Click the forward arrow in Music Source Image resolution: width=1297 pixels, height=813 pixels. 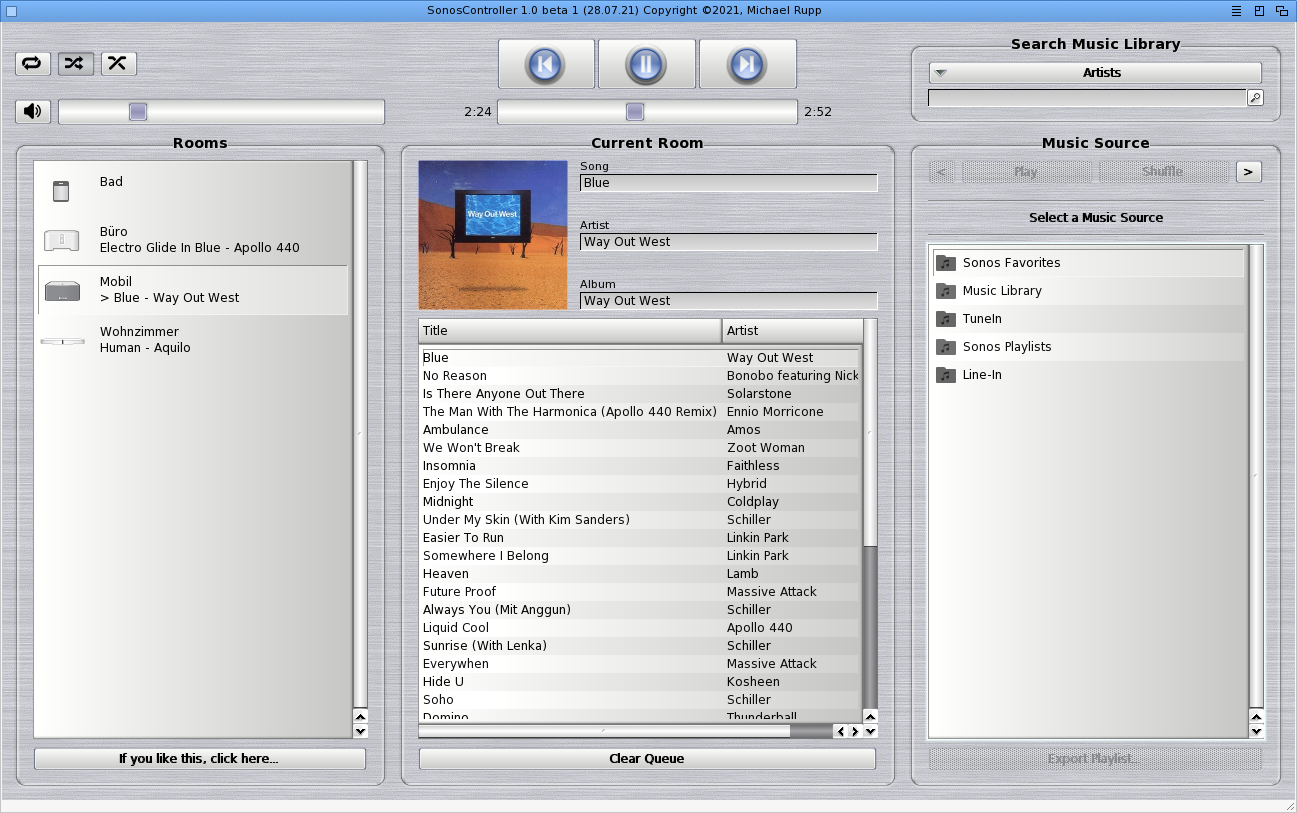(1248, 172)
